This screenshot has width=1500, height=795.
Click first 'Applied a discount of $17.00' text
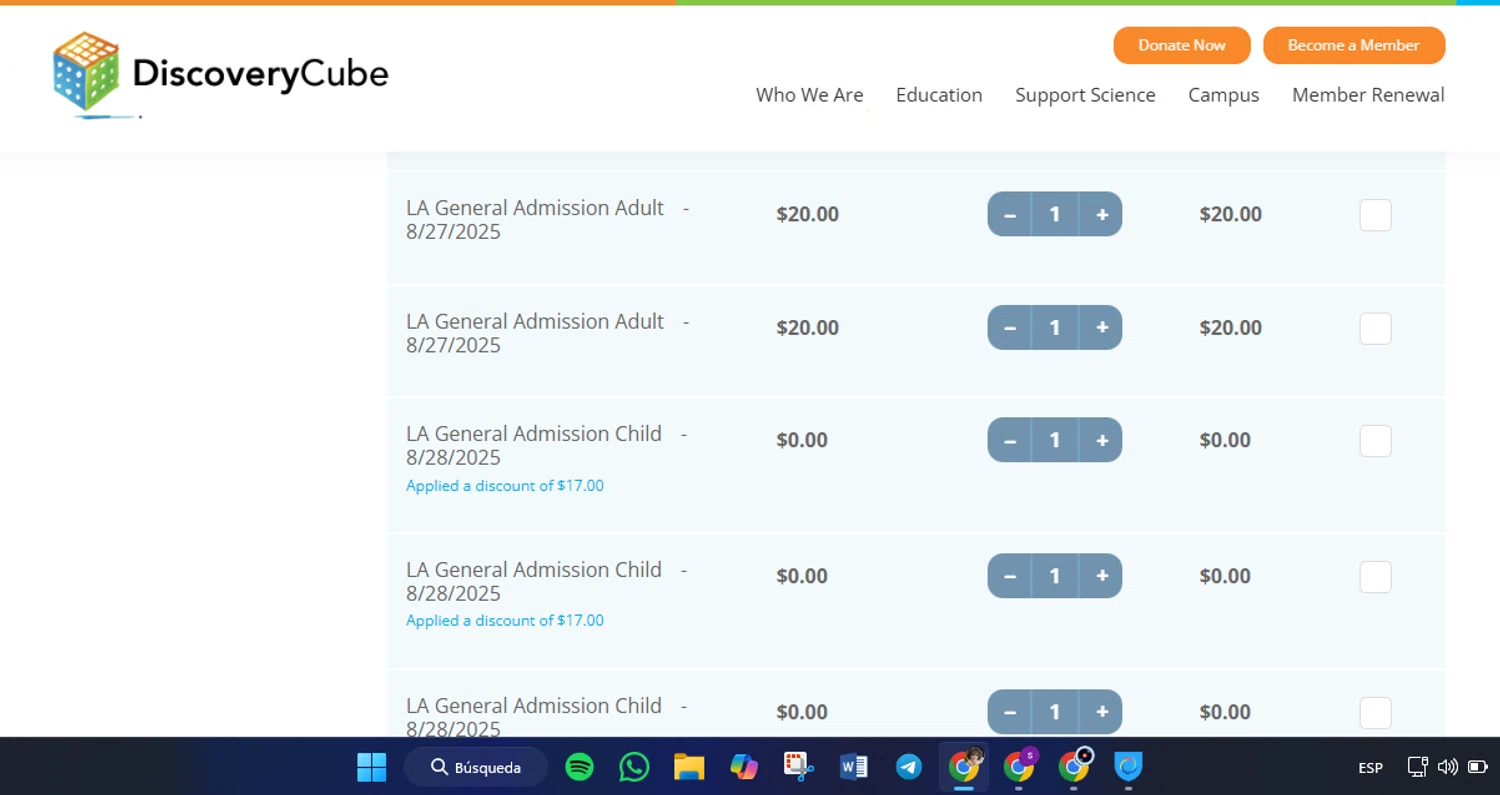pyautogui.click(x=505, y=486)
